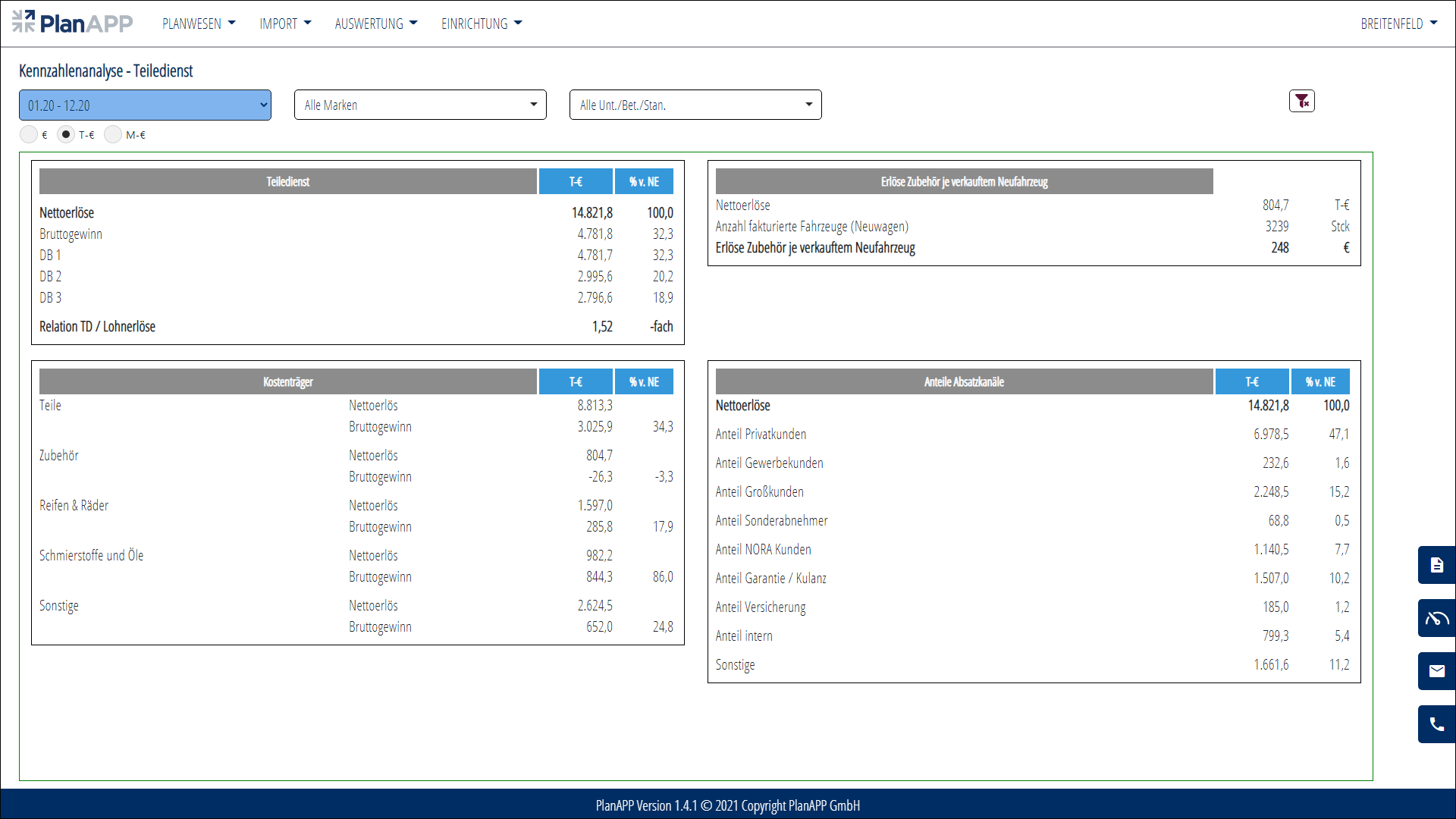Click the Kostenträger T-€ column header
The height and width of the screenshot is (819, 1456).
click(576, 382)
